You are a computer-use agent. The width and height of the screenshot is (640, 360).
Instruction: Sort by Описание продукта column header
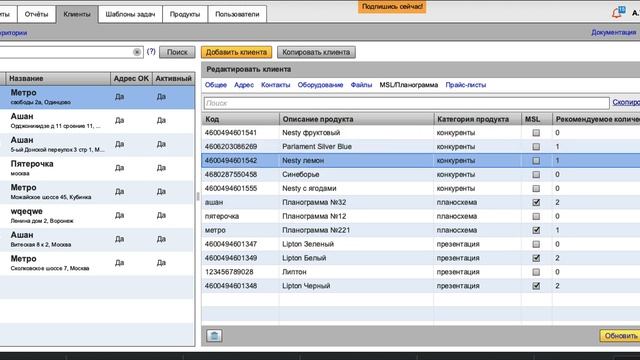click(357, 119)
